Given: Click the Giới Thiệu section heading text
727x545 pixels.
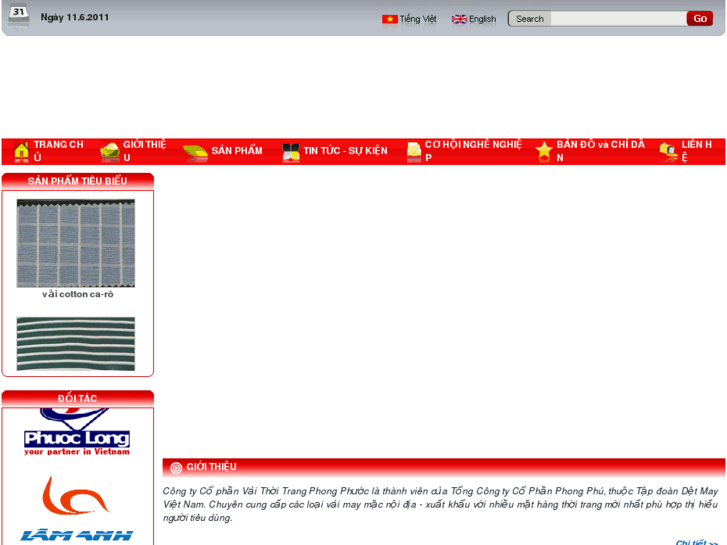Looking at the screenshot, I should click(211, 467).
